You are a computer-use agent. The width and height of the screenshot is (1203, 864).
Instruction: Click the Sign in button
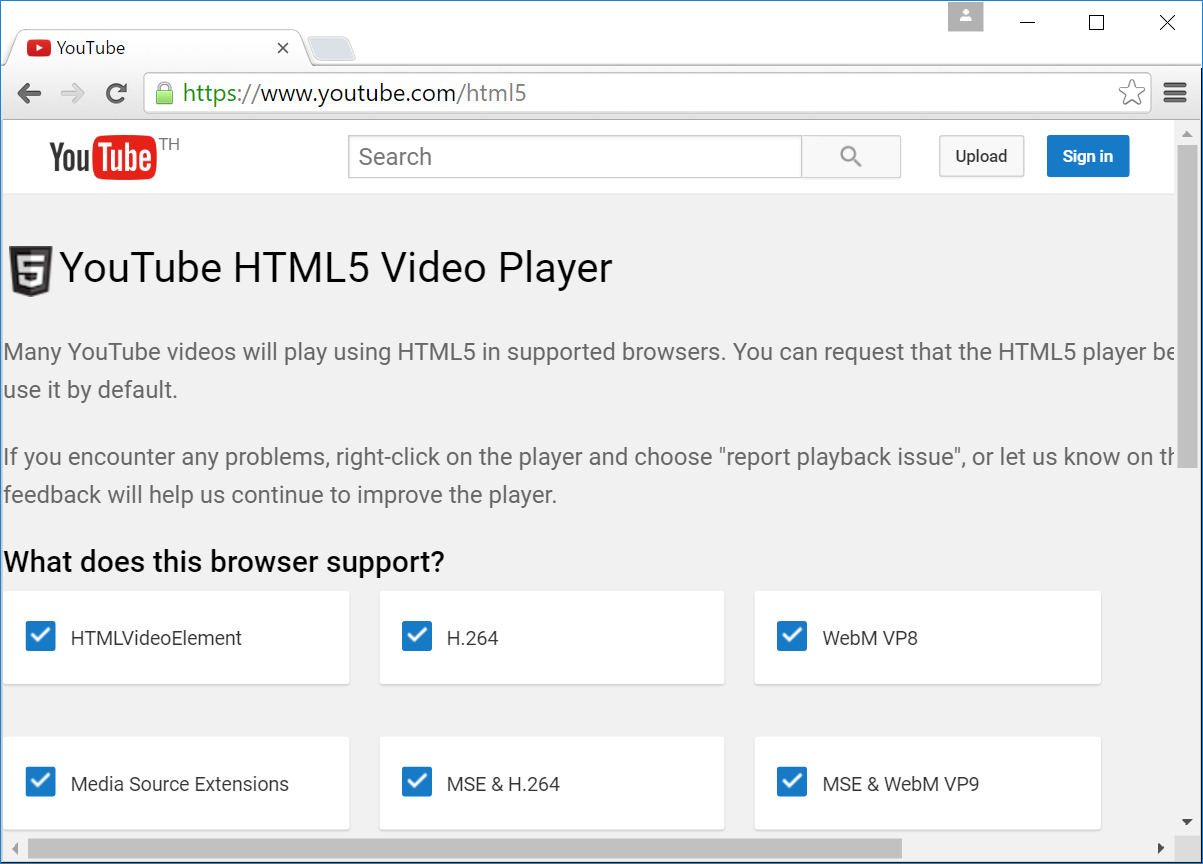[1088, 156]
